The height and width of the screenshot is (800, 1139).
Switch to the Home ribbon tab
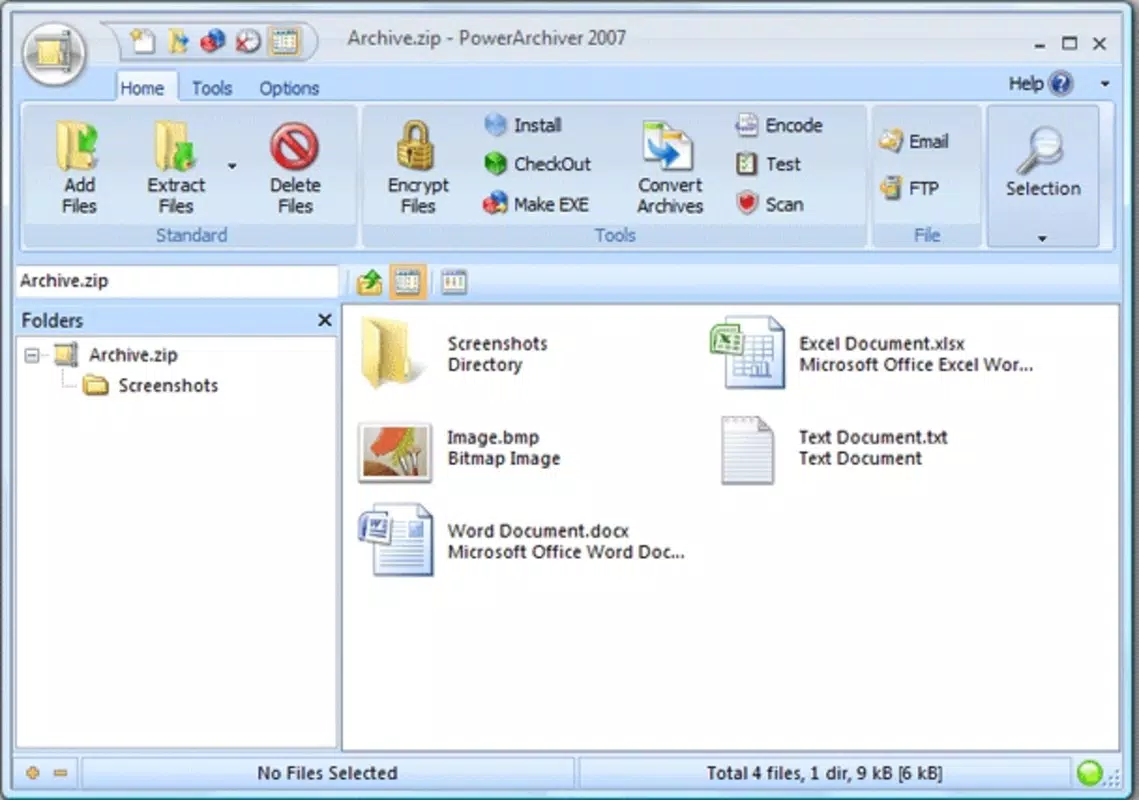(142, 88)
